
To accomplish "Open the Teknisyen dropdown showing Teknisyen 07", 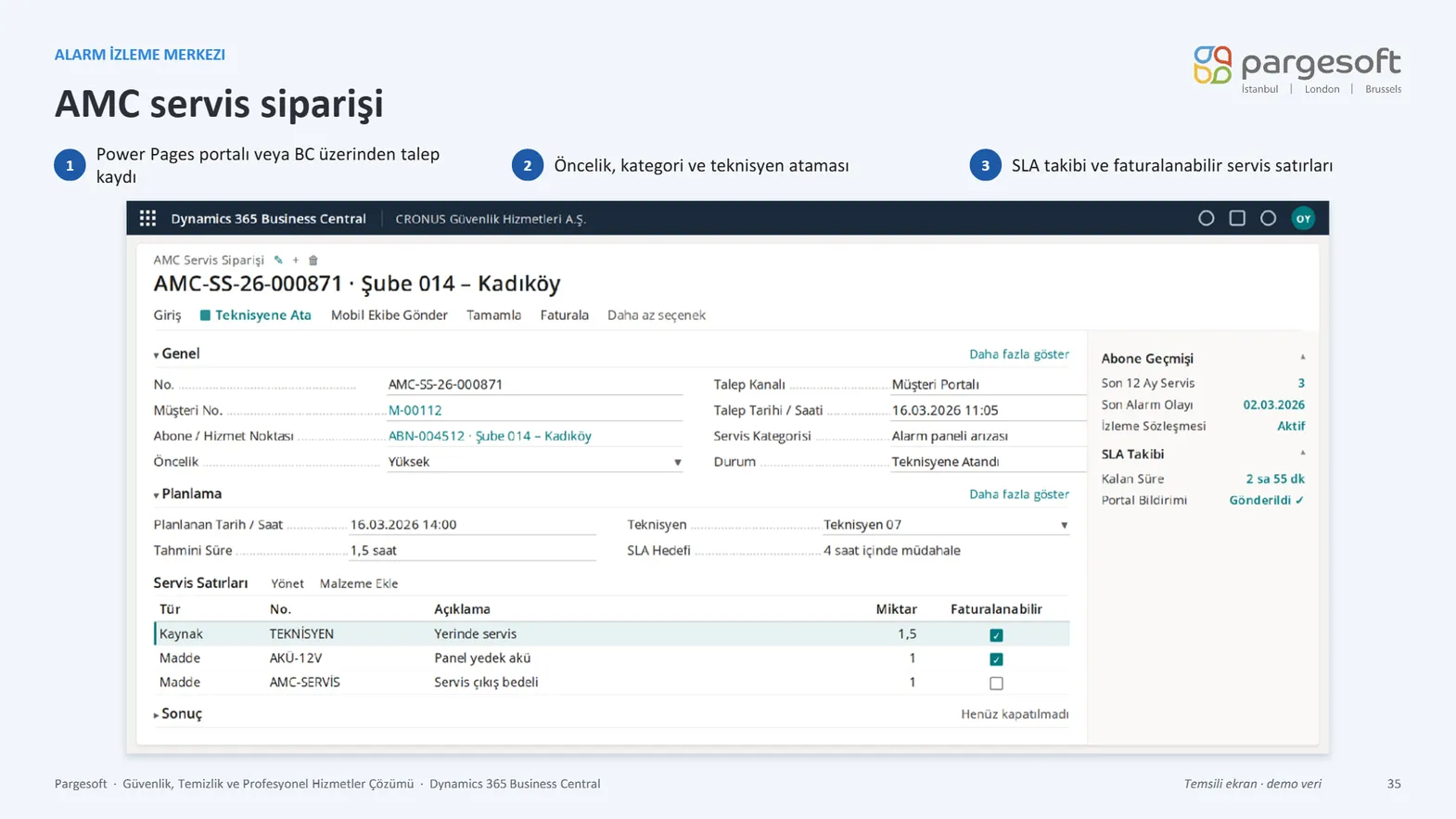I will [945, 525].
